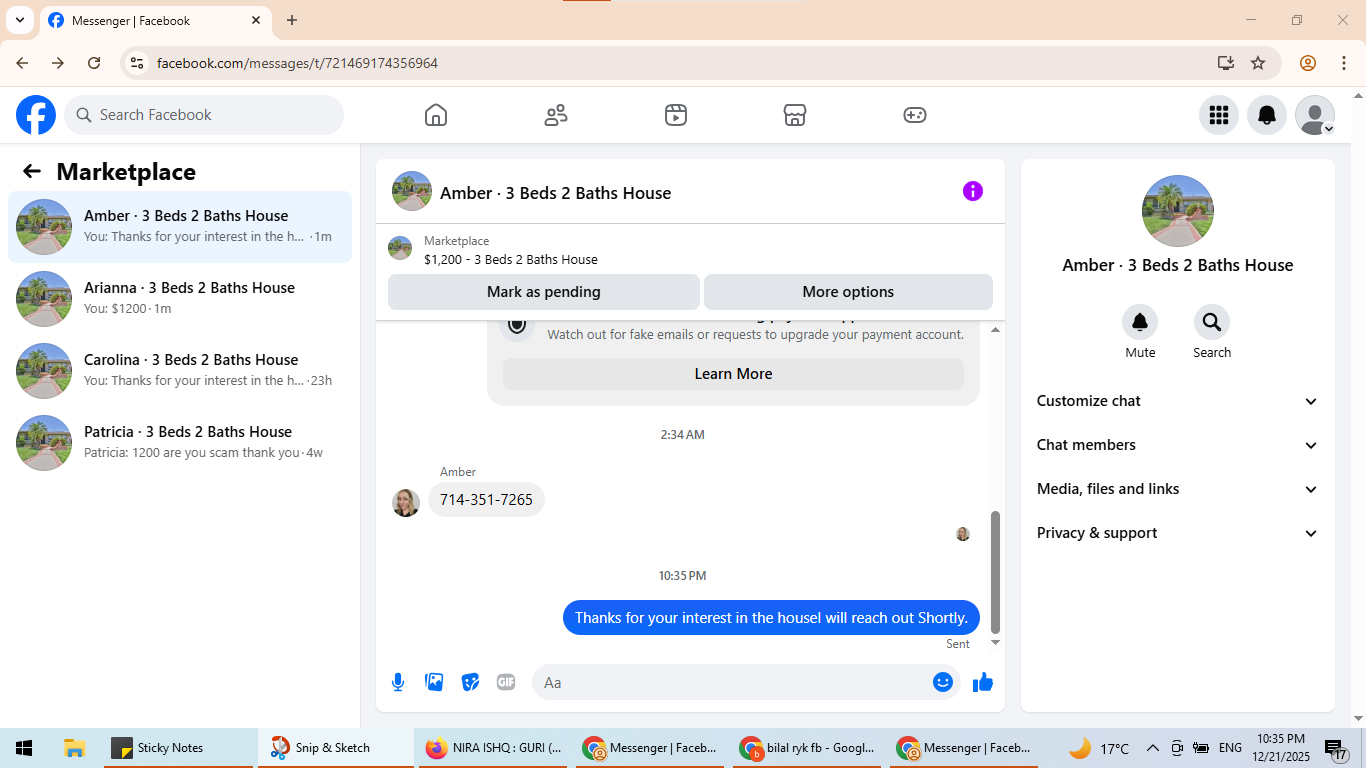The height and width of the screenshot is (768, 1366).
Task: Click the Search Facebook field
Action: click(x=204, y=115)
